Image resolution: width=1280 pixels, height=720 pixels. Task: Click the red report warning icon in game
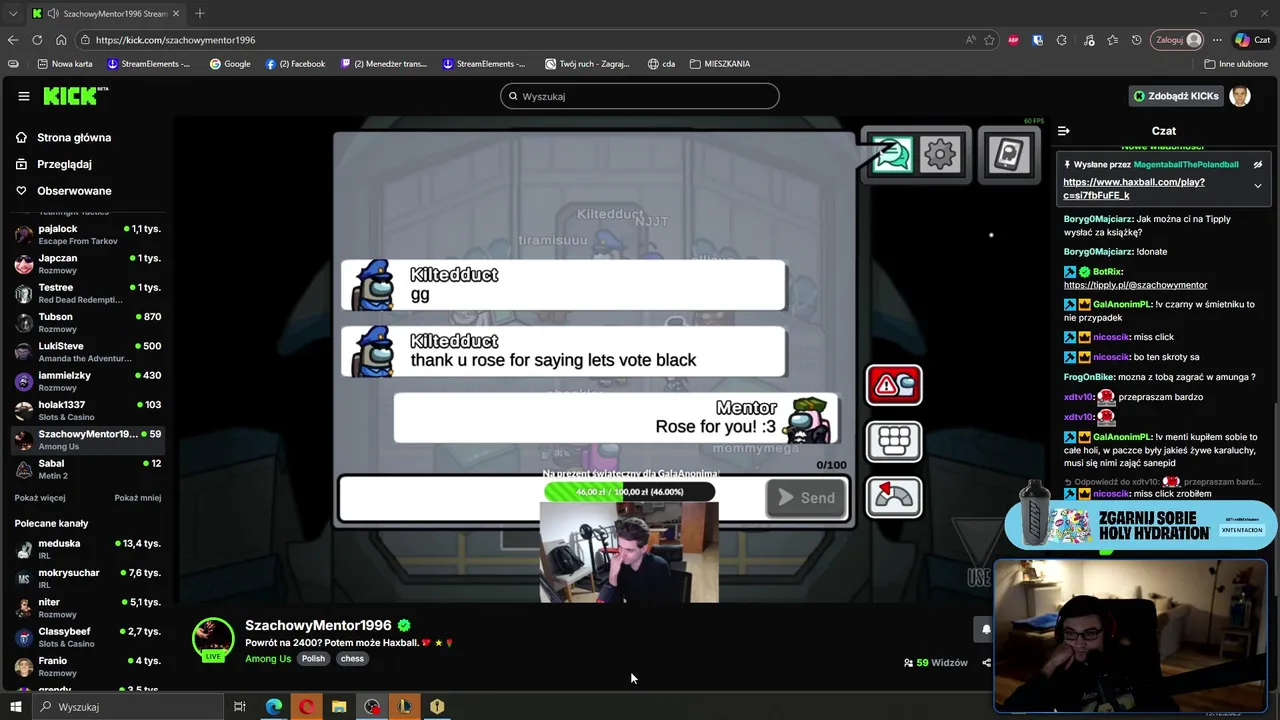pyautogui.click(x=894, y=385)
